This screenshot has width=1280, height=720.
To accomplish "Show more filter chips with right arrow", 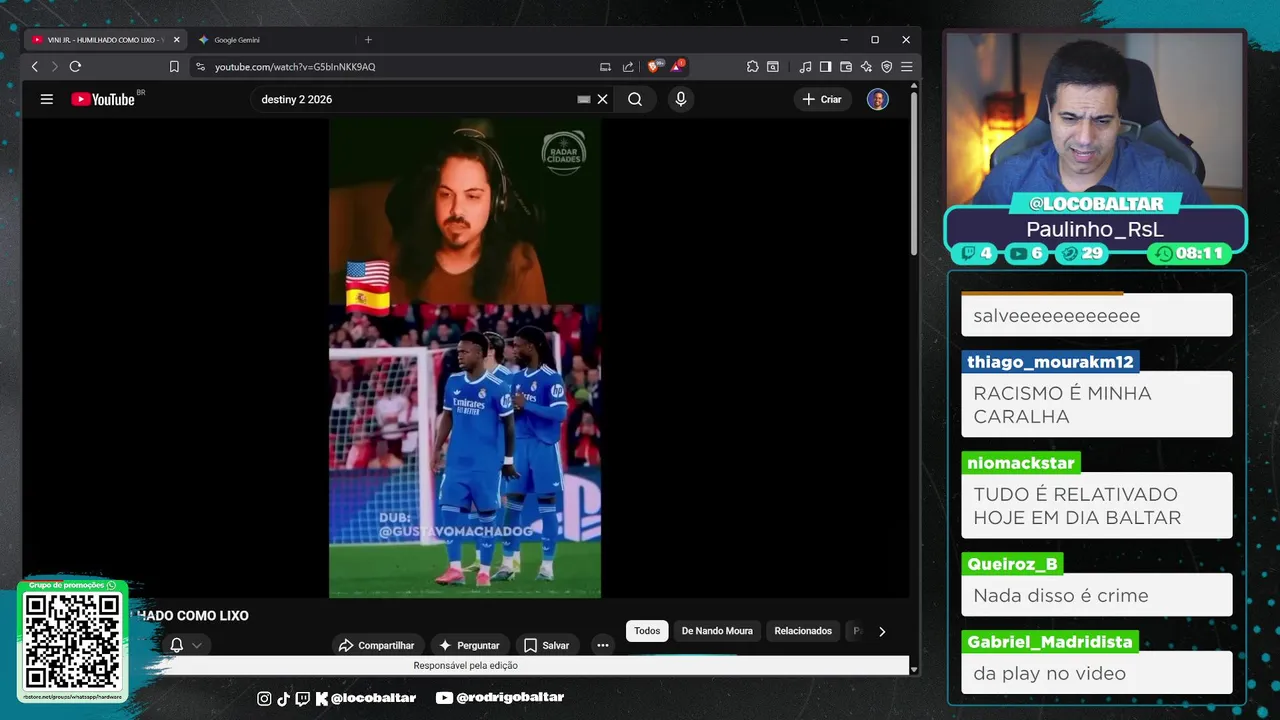I will [881, 631].
